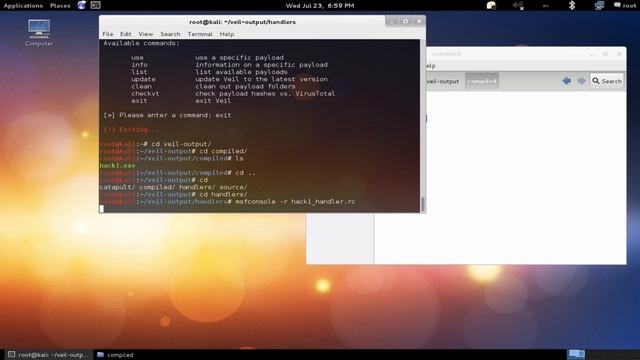Open terminal File menu

pos(108,34)
